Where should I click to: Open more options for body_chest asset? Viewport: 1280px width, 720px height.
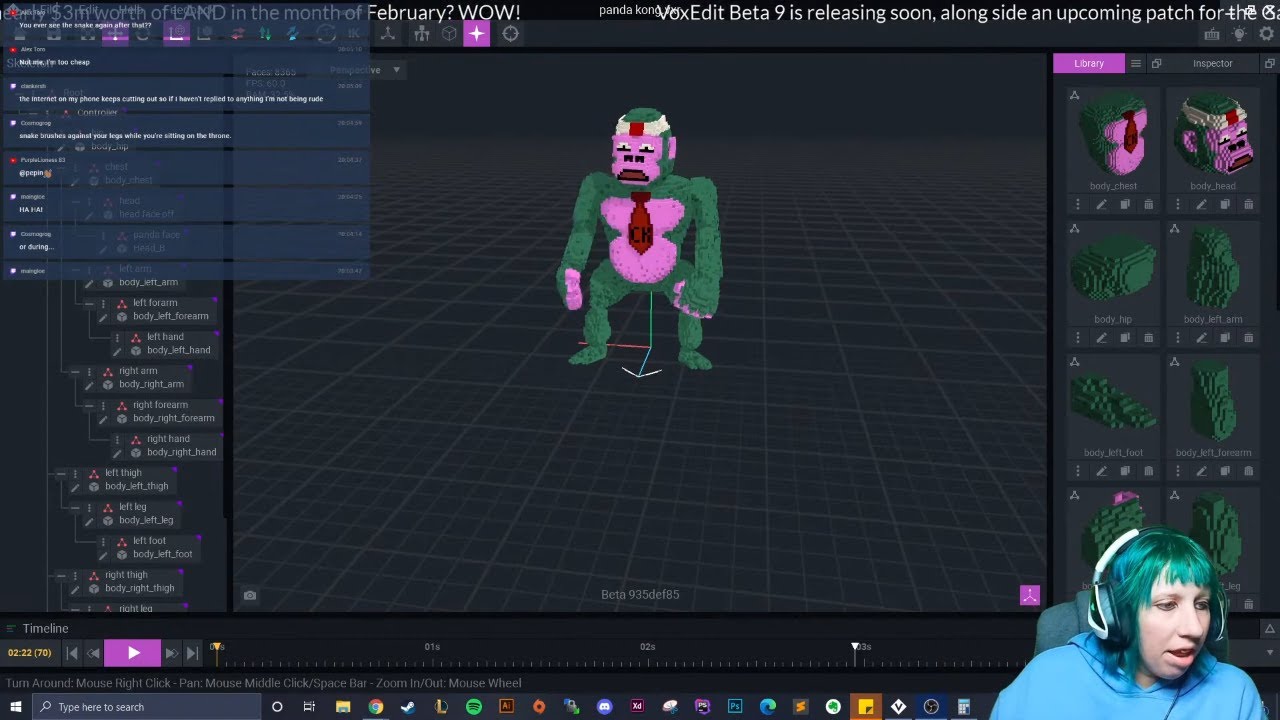tap(1078, 204)
